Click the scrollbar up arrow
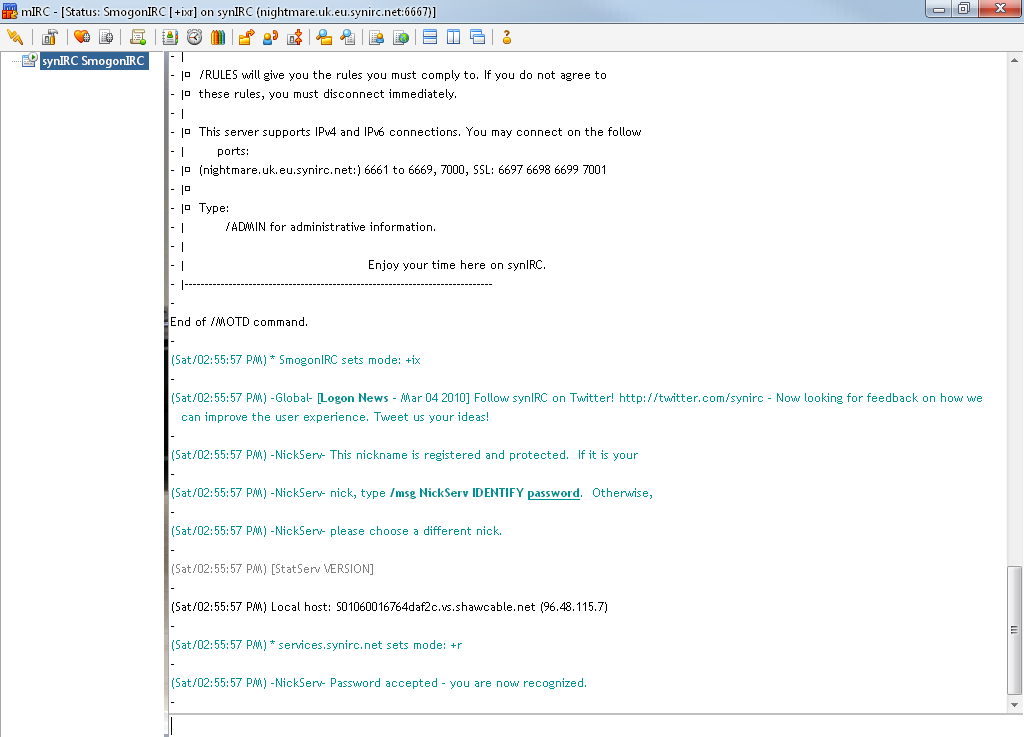Viewport: 1024px width, 737px height. pos(1014,60)
